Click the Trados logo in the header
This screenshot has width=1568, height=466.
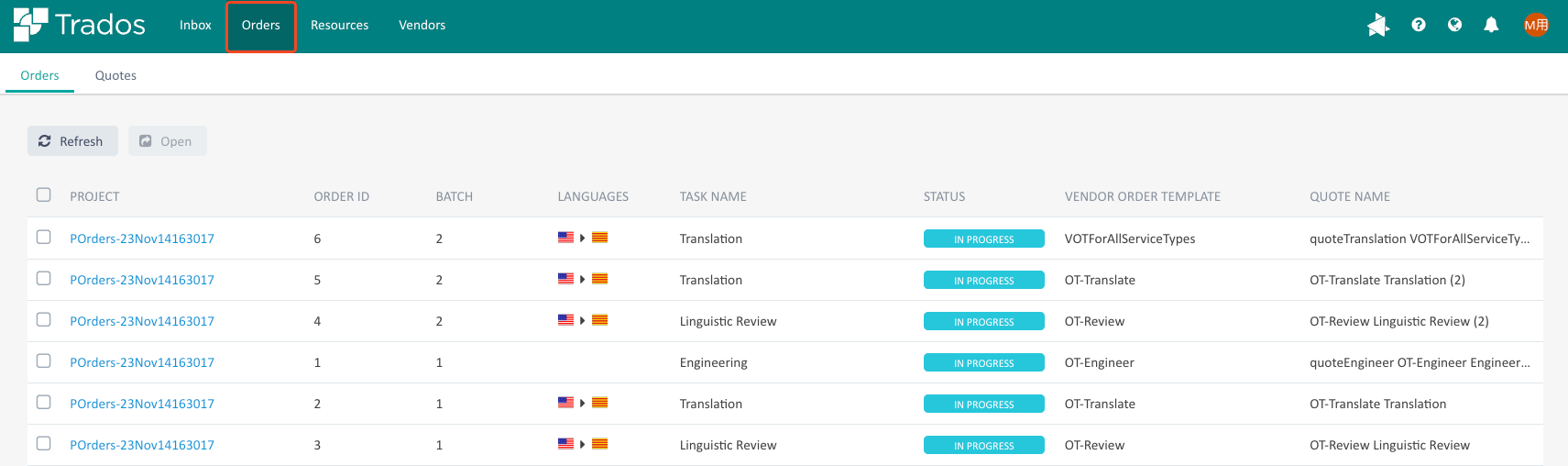pos(80,25)
